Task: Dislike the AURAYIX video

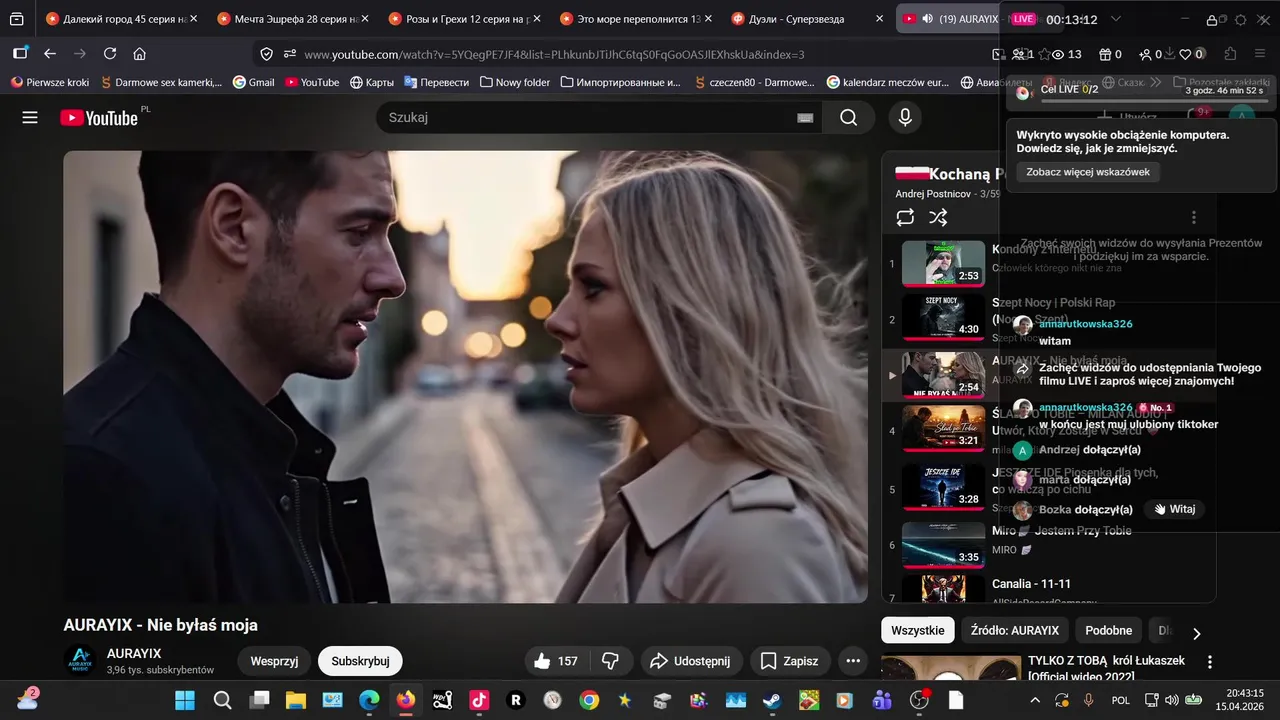Action: click(x=610, y=661)
